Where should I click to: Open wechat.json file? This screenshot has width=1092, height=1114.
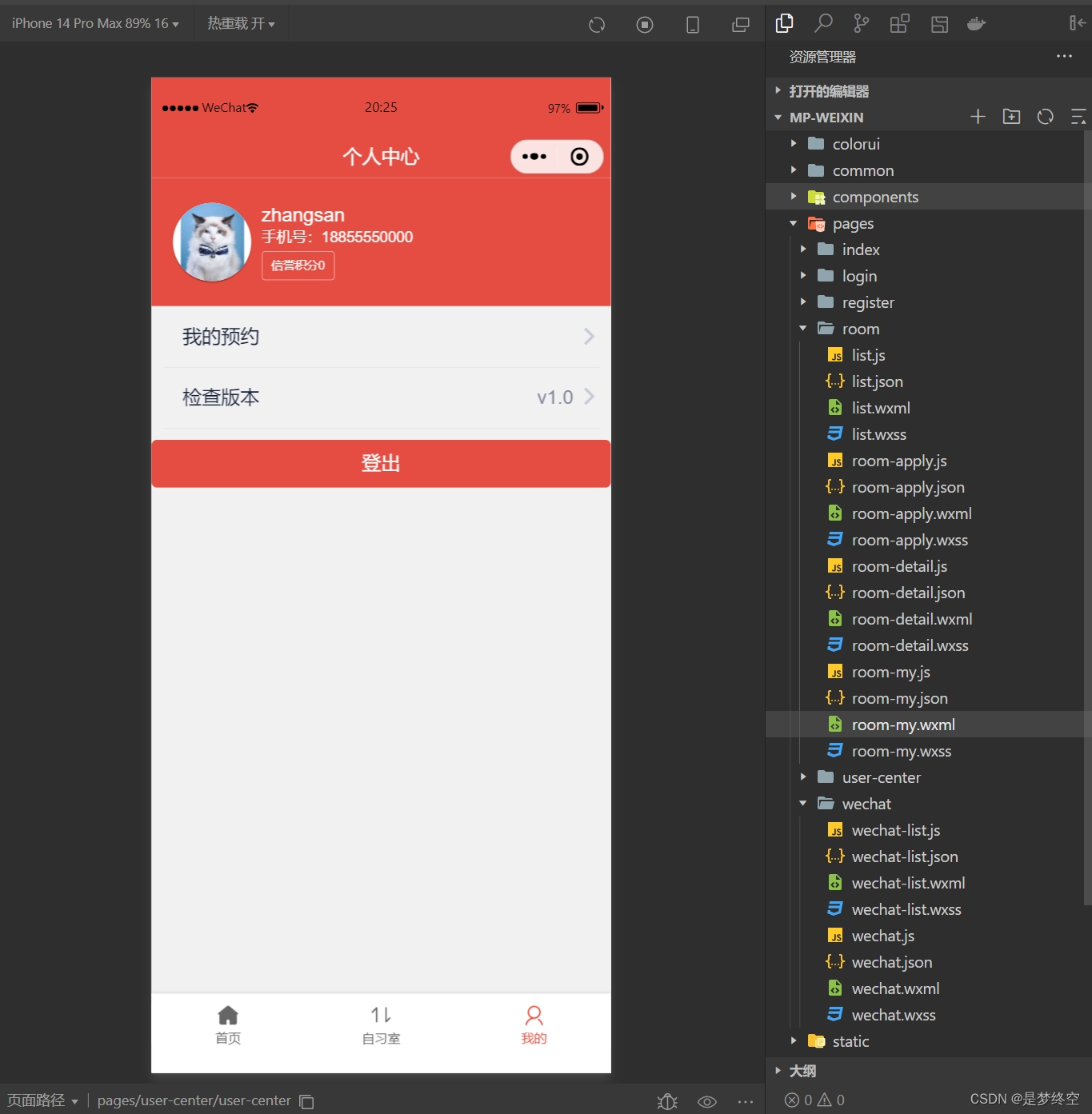pyautogui.click(x=892, y=962)
